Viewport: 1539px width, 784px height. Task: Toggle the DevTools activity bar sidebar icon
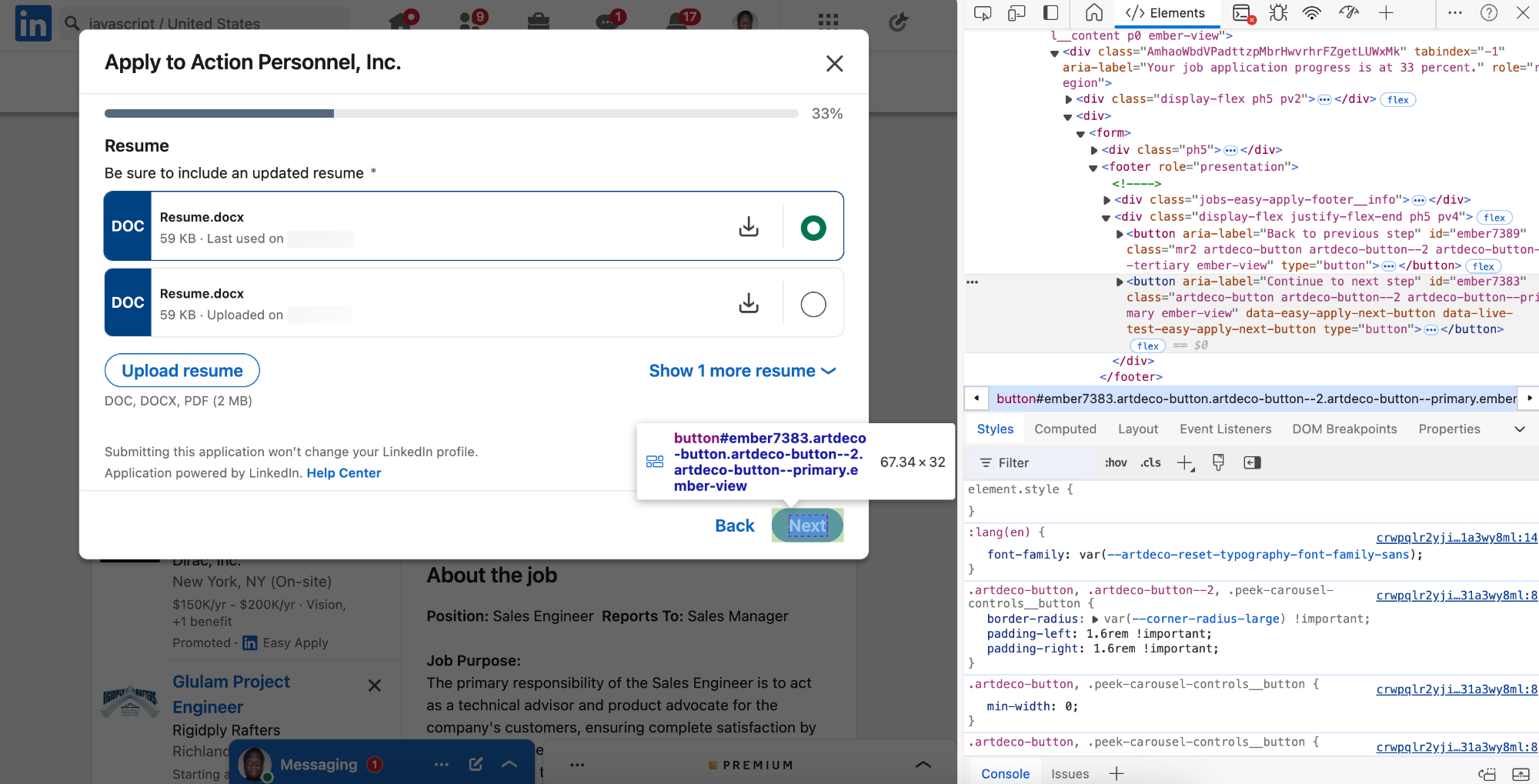click(1050, 13)
